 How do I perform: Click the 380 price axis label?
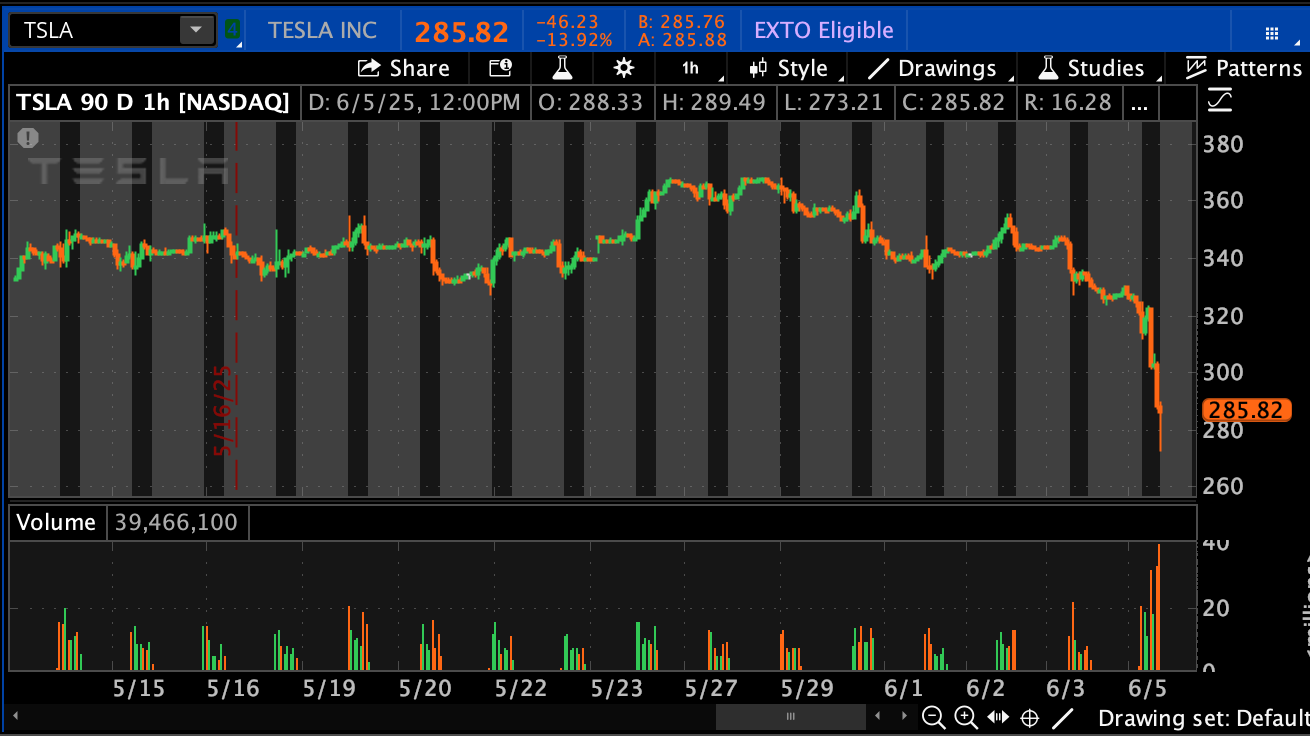1224,144
